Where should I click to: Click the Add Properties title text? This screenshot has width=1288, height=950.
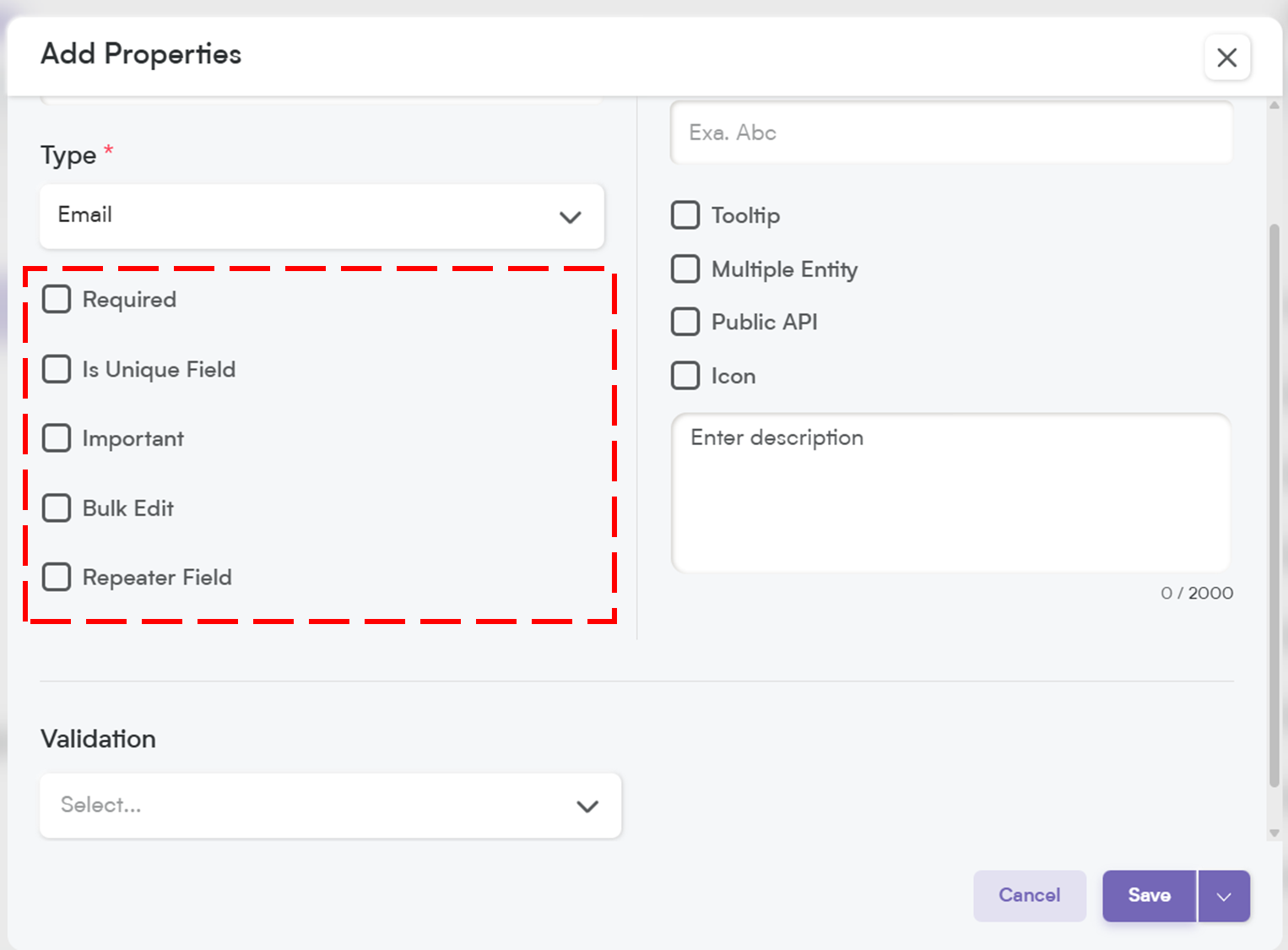tap(141, 54)
